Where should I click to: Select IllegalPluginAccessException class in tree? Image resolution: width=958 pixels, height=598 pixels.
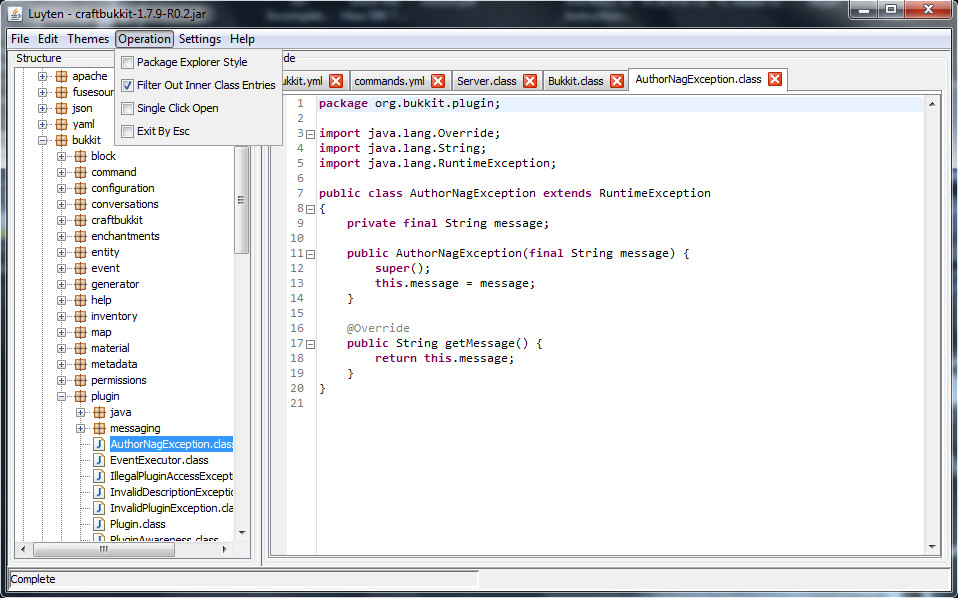point(172,476)
